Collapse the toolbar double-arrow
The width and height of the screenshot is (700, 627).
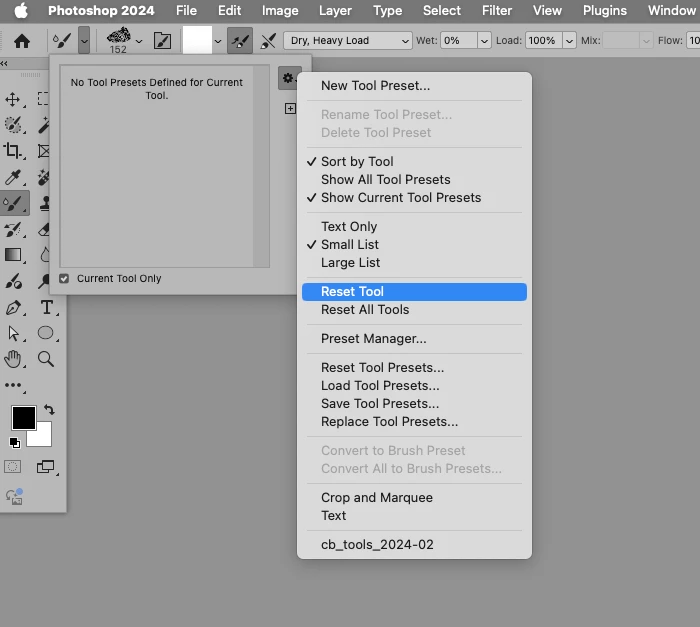(x=4, y=64)
